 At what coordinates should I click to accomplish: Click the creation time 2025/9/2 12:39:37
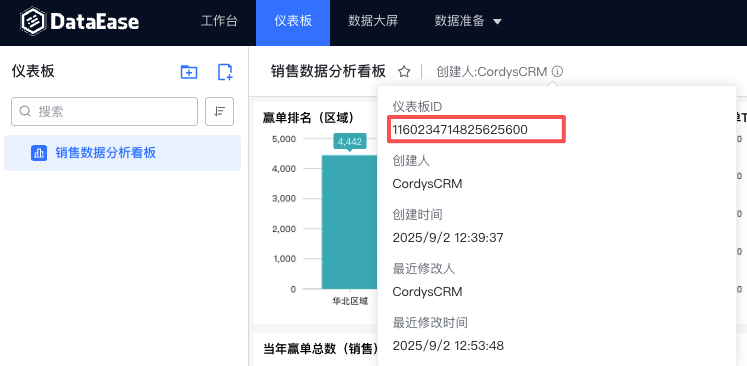click(448, 237)
